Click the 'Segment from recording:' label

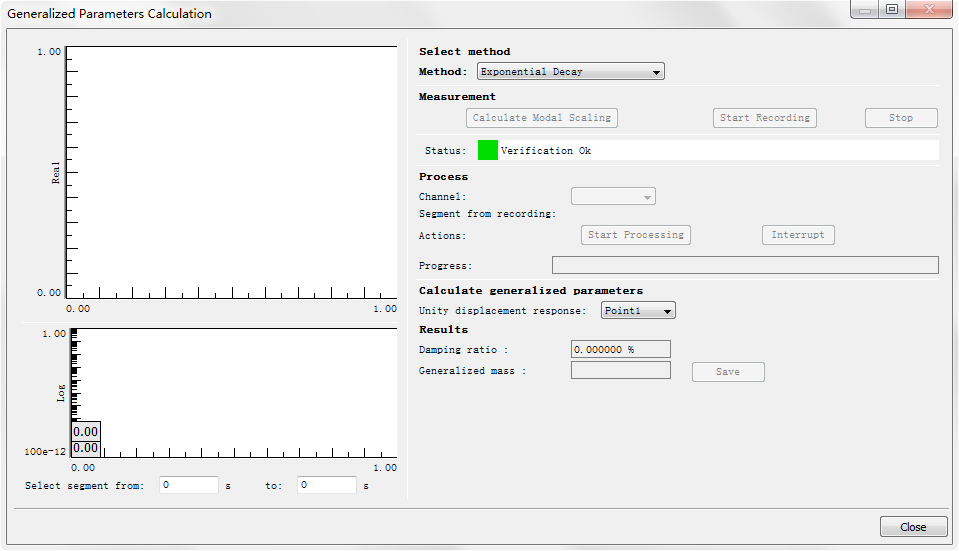point(487,213)
